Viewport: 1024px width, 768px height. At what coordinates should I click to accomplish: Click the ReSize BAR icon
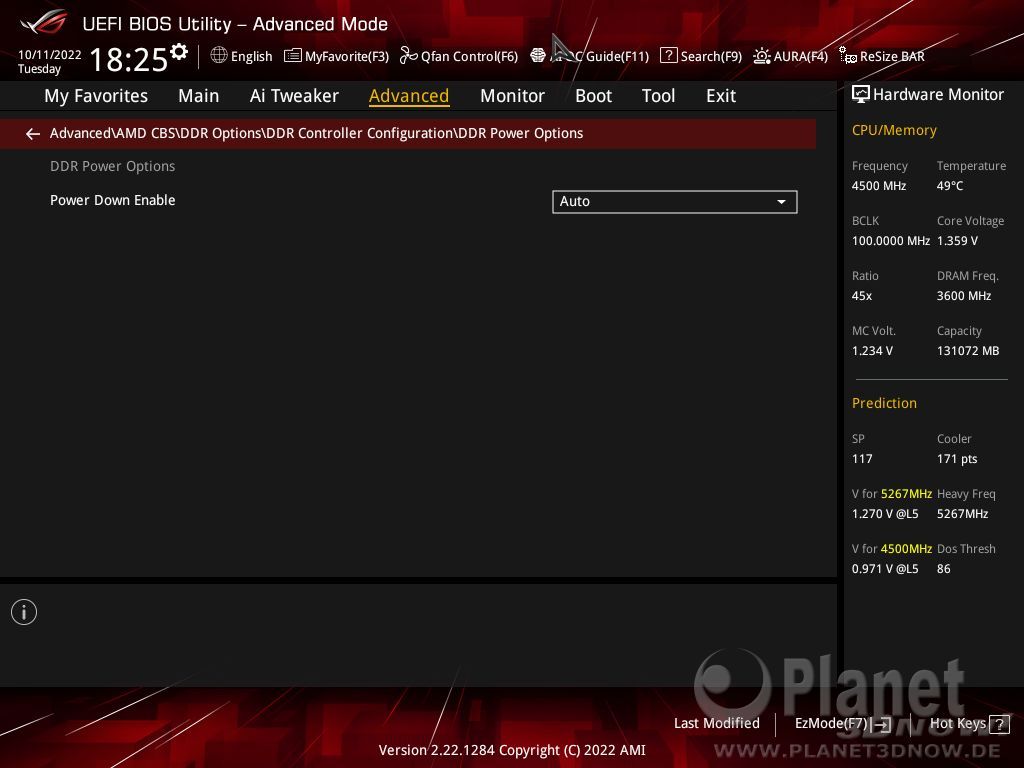pyautogui.click(x=848, y=56)
